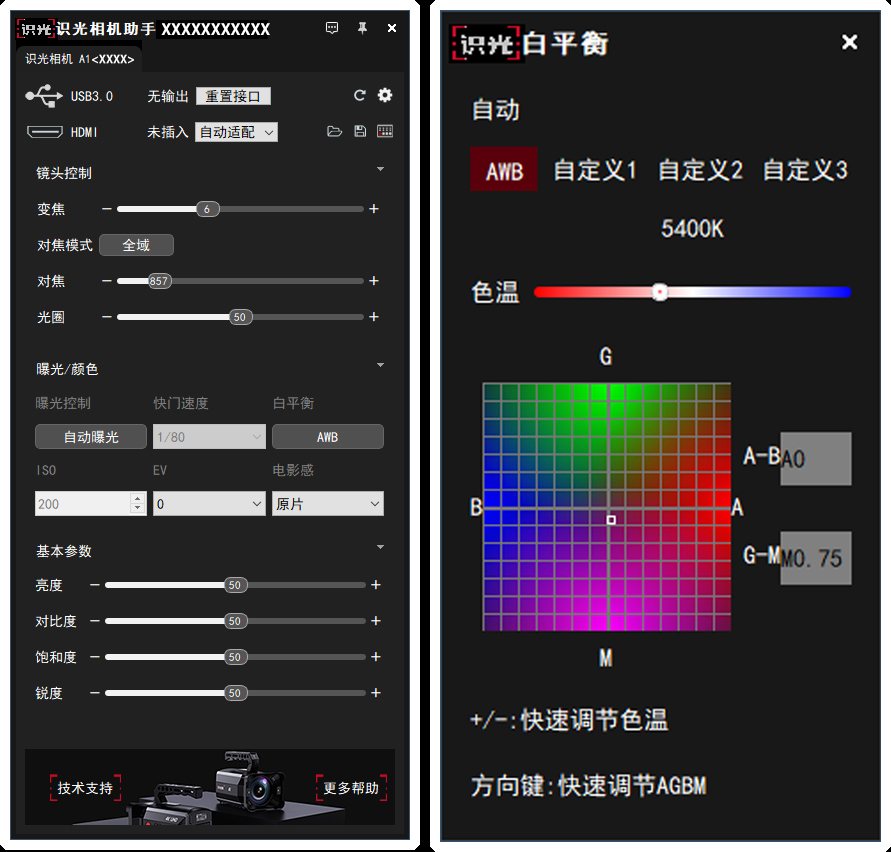Viewport: 891px width, 852px height.
Task: Decrease 亮度 with the minus button
Action: (94, 585)
